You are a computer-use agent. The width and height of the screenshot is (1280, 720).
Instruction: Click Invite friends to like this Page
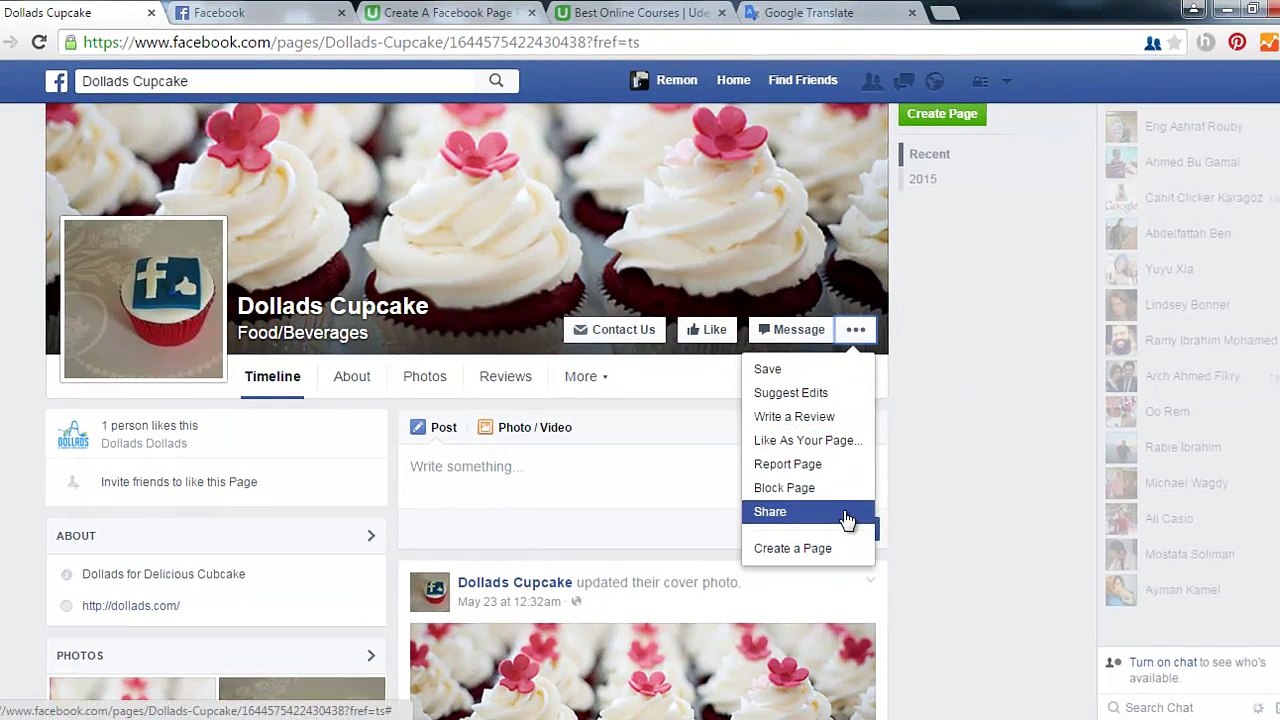pos(179,482)
